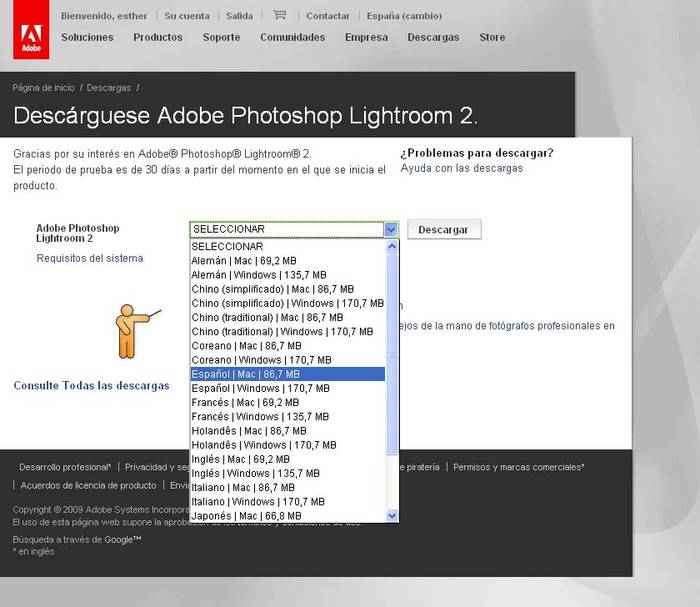This screenshot has width=700, height=607.
Task: Click the Adobe logo
Action: click(x=31, y=29)
